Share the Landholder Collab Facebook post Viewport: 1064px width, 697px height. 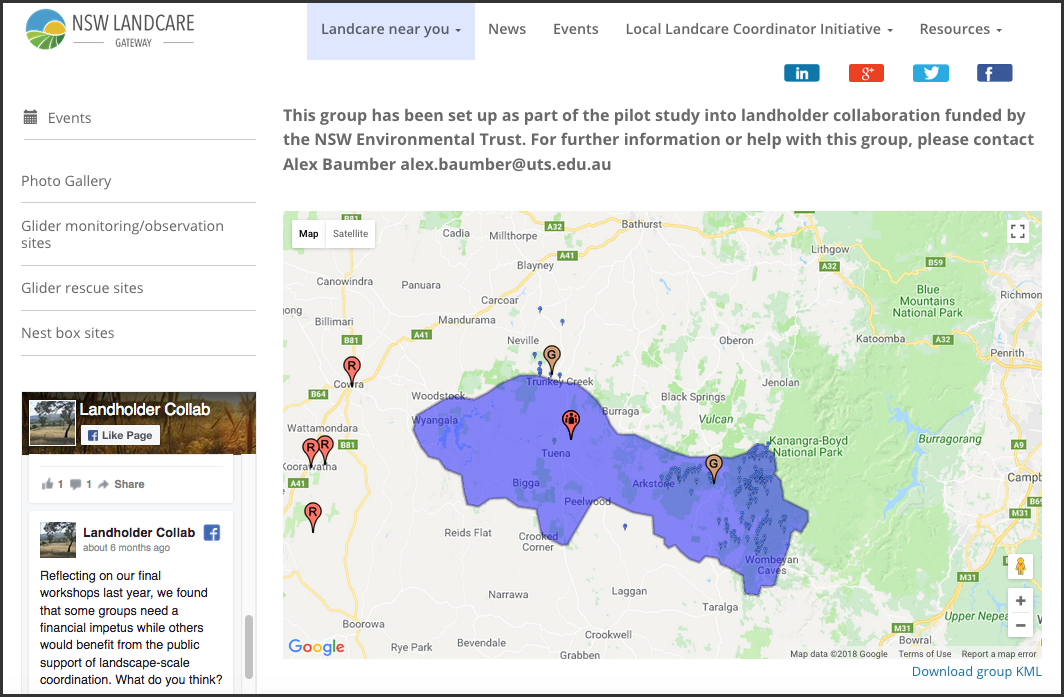[121, 484]
